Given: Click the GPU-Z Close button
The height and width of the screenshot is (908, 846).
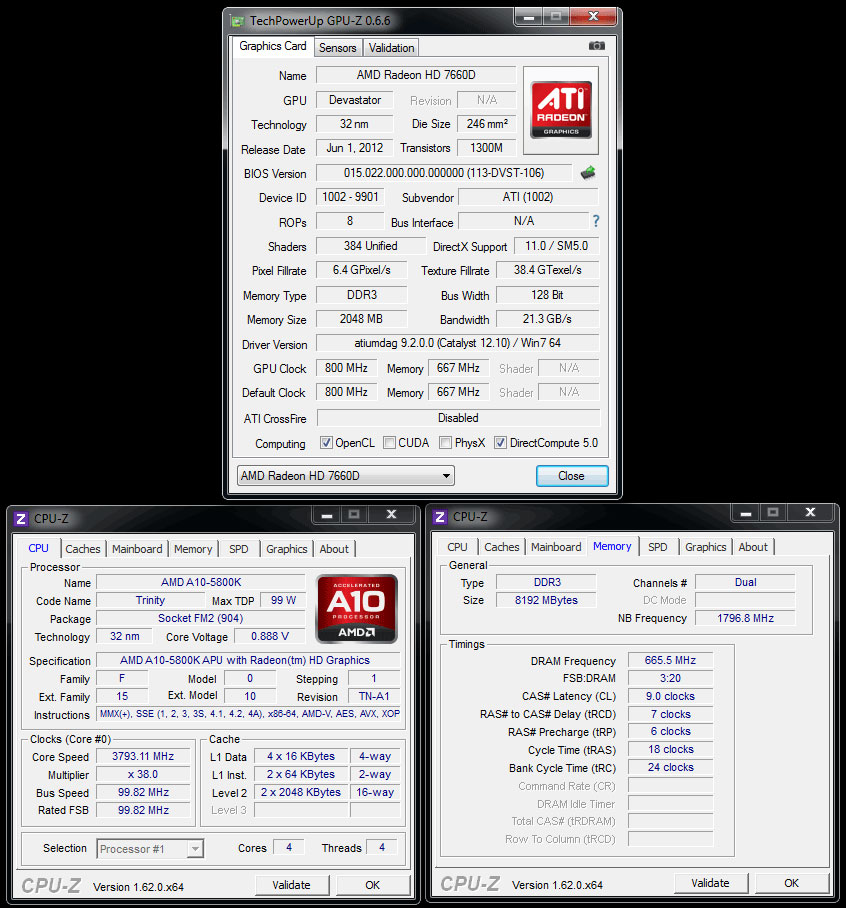Looking at the screenshot, I should point(572,476).
